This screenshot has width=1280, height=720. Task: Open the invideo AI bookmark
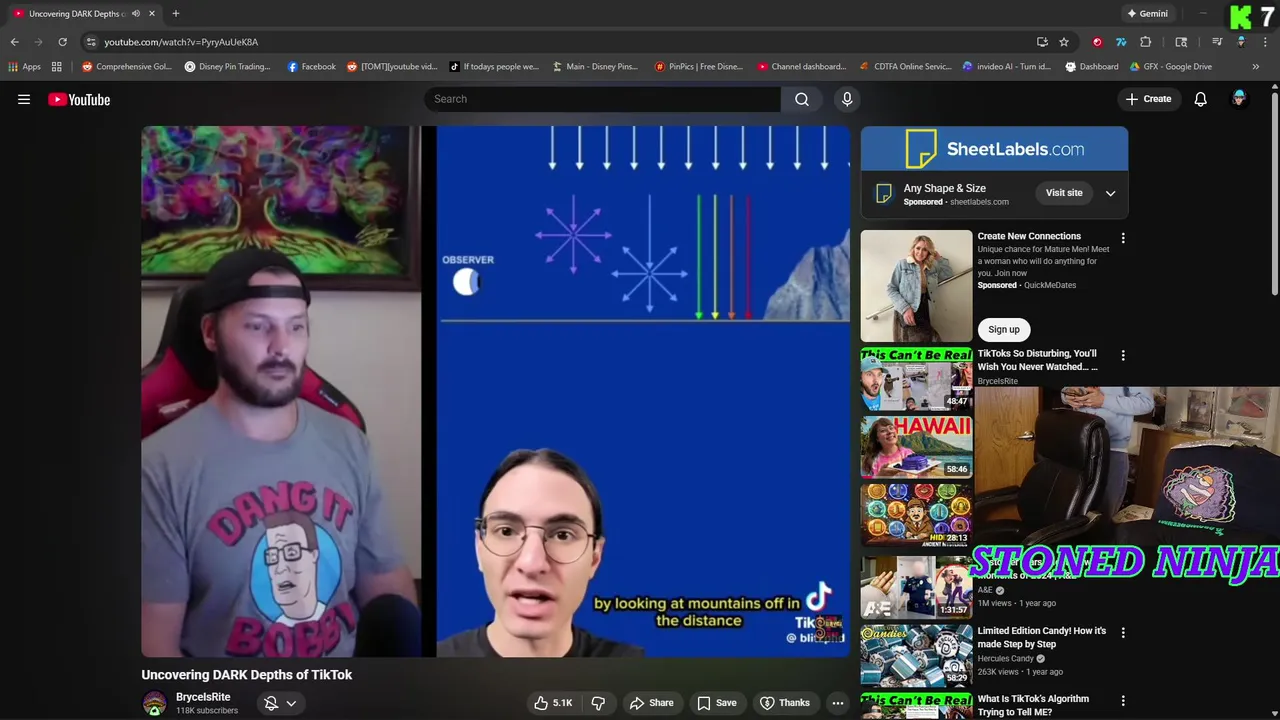click(x=1006, y=67)
